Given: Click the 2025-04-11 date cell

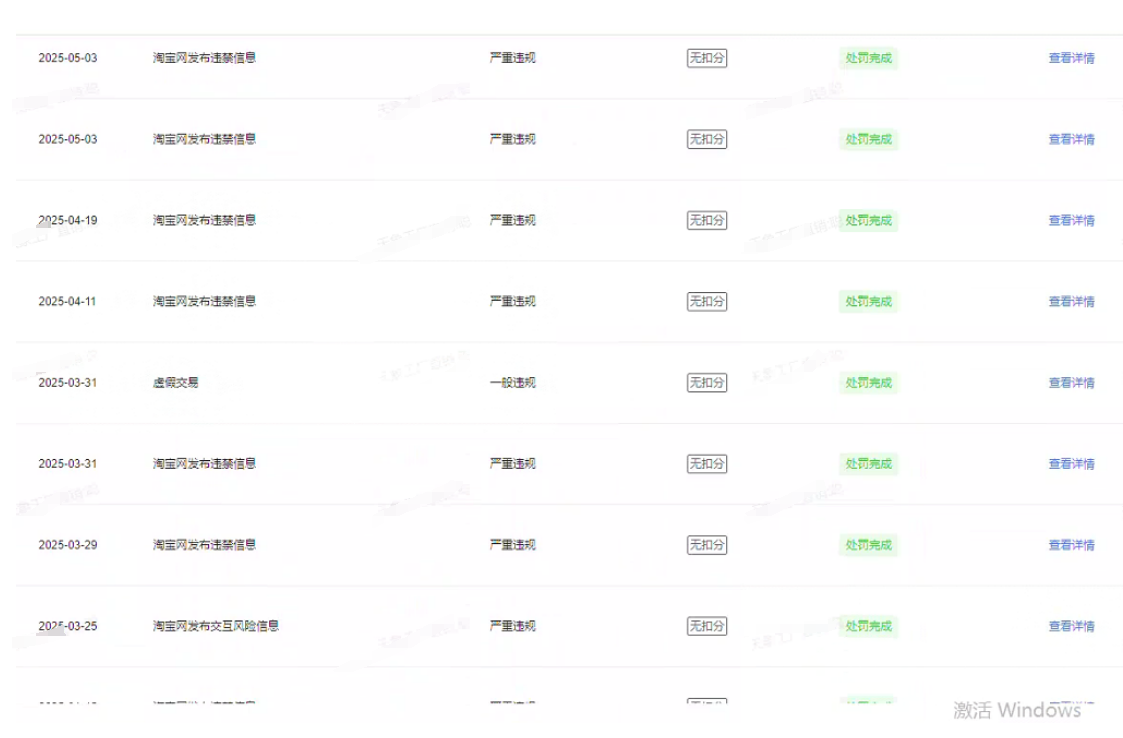Looking at the screenshot, I should 68,301.
